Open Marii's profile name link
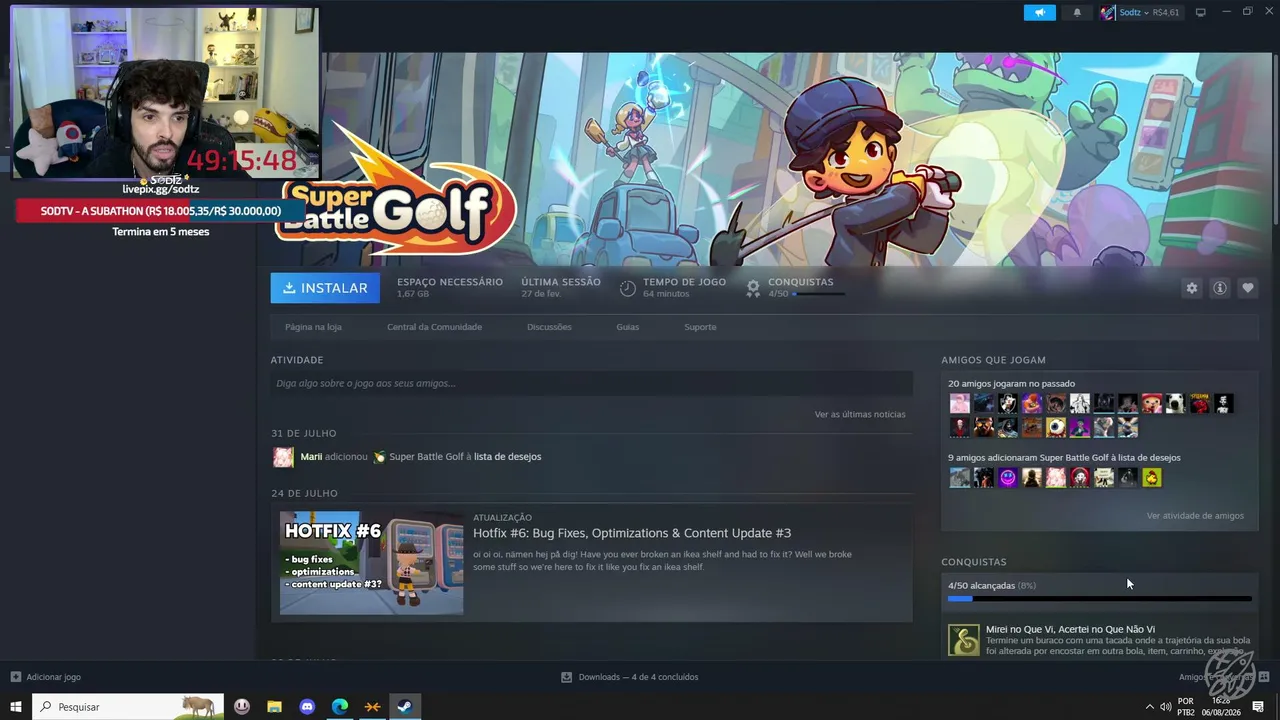Image resolution: width=1280 pixels, height=720 pixels. coord(311,457)
